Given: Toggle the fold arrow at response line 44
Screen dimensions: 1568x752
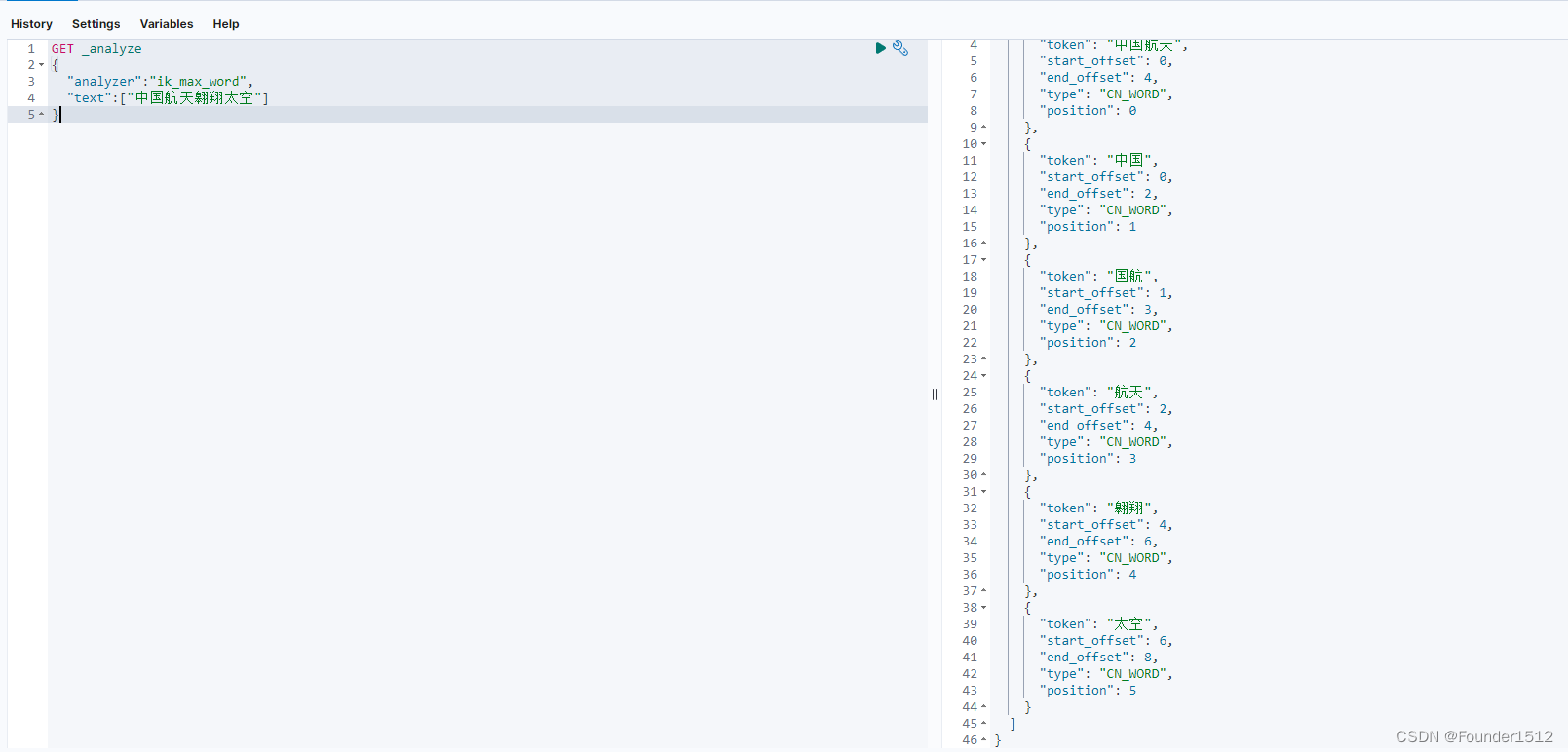Looking at the screenshot, I should [983, 707].
